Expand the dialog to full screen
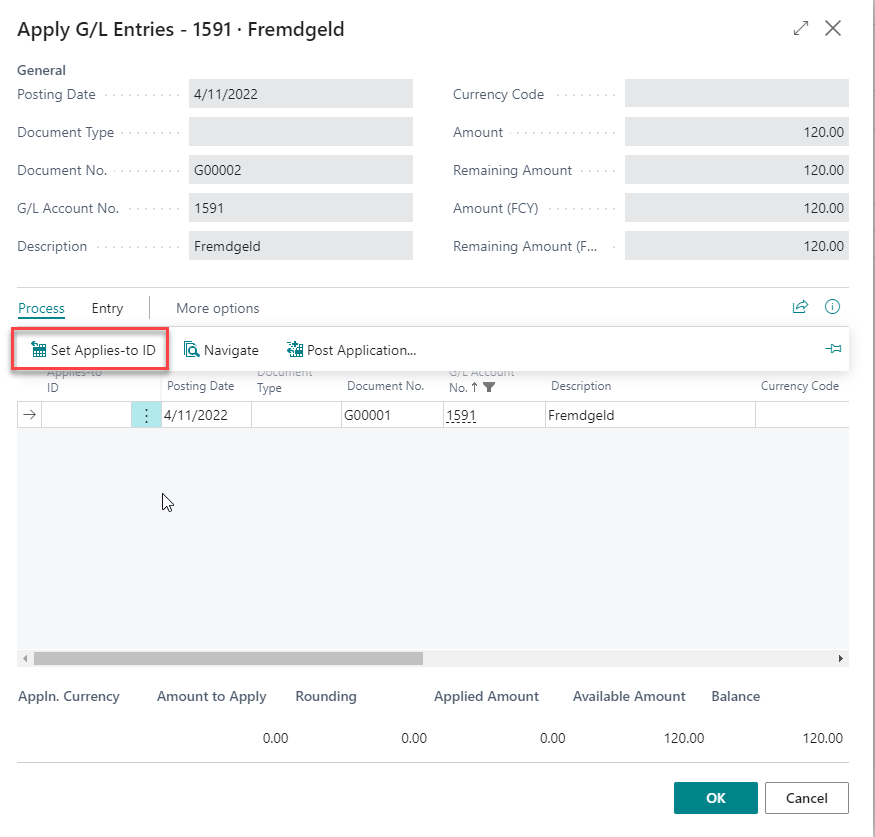This screenshot has width=875, height=837. click(x=800, y=29)
